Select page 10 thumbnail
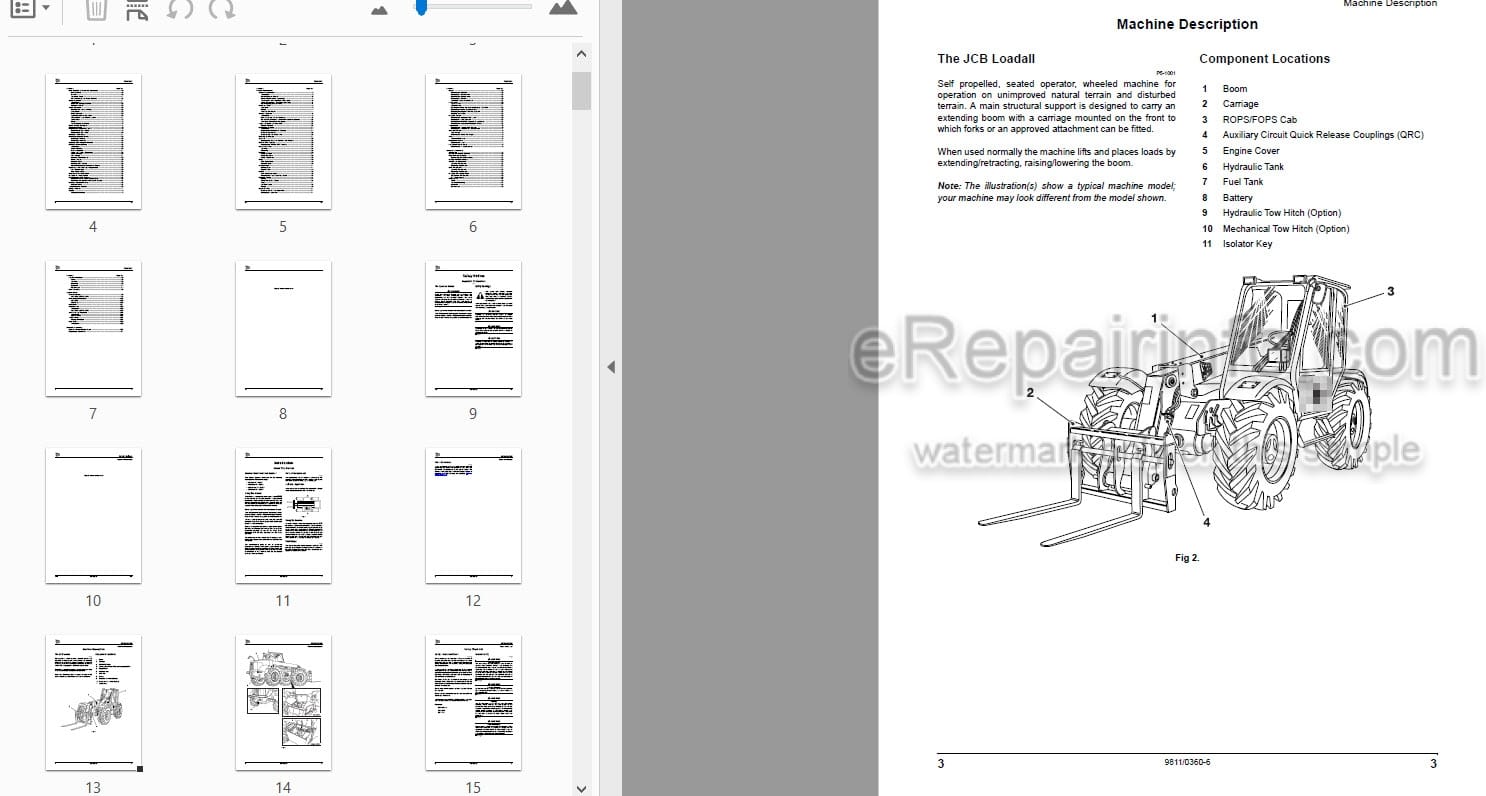1486x796 pixels. pos(93,515)
